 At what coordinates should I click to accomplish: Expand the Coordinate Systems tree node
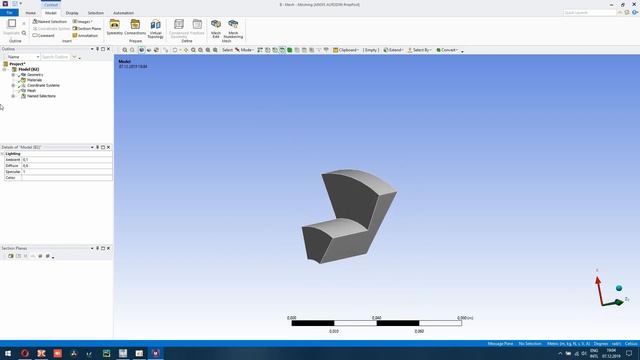pos(13,85)
